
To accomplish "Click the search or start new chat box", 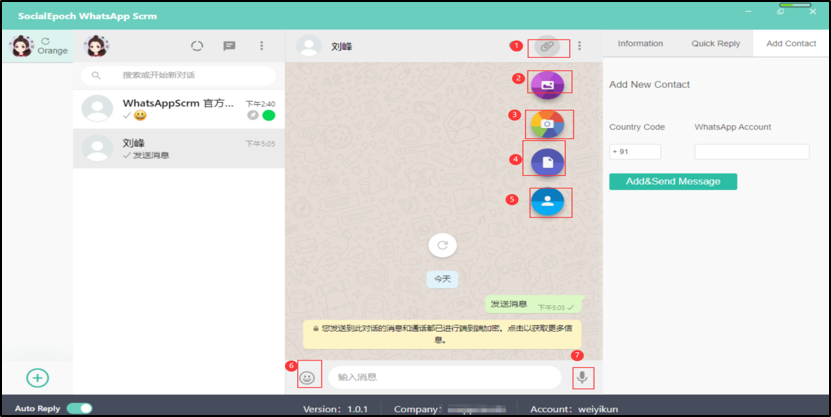I will pos(179,75).
